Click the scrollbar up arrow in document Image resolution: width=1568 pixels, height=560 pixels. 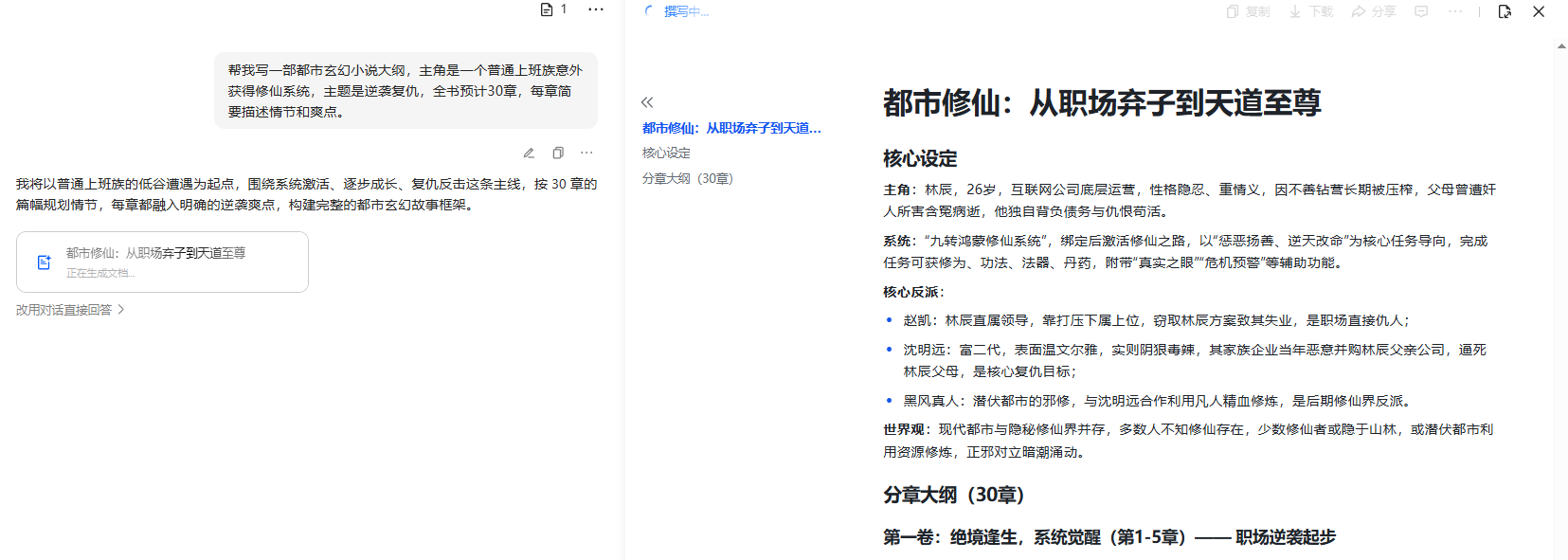click(x=1561, y=45)
